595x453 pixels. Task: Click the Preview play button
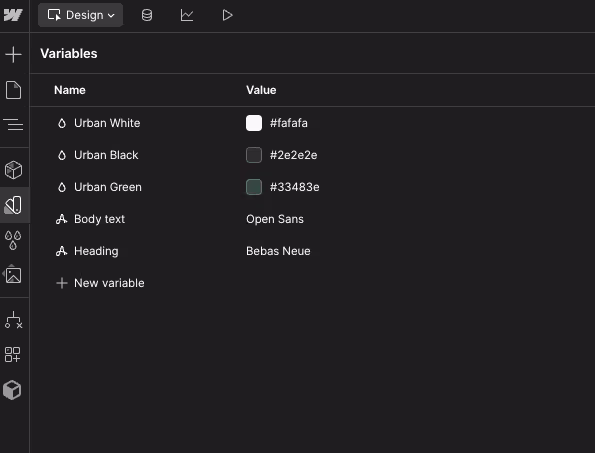coord(227,15)
